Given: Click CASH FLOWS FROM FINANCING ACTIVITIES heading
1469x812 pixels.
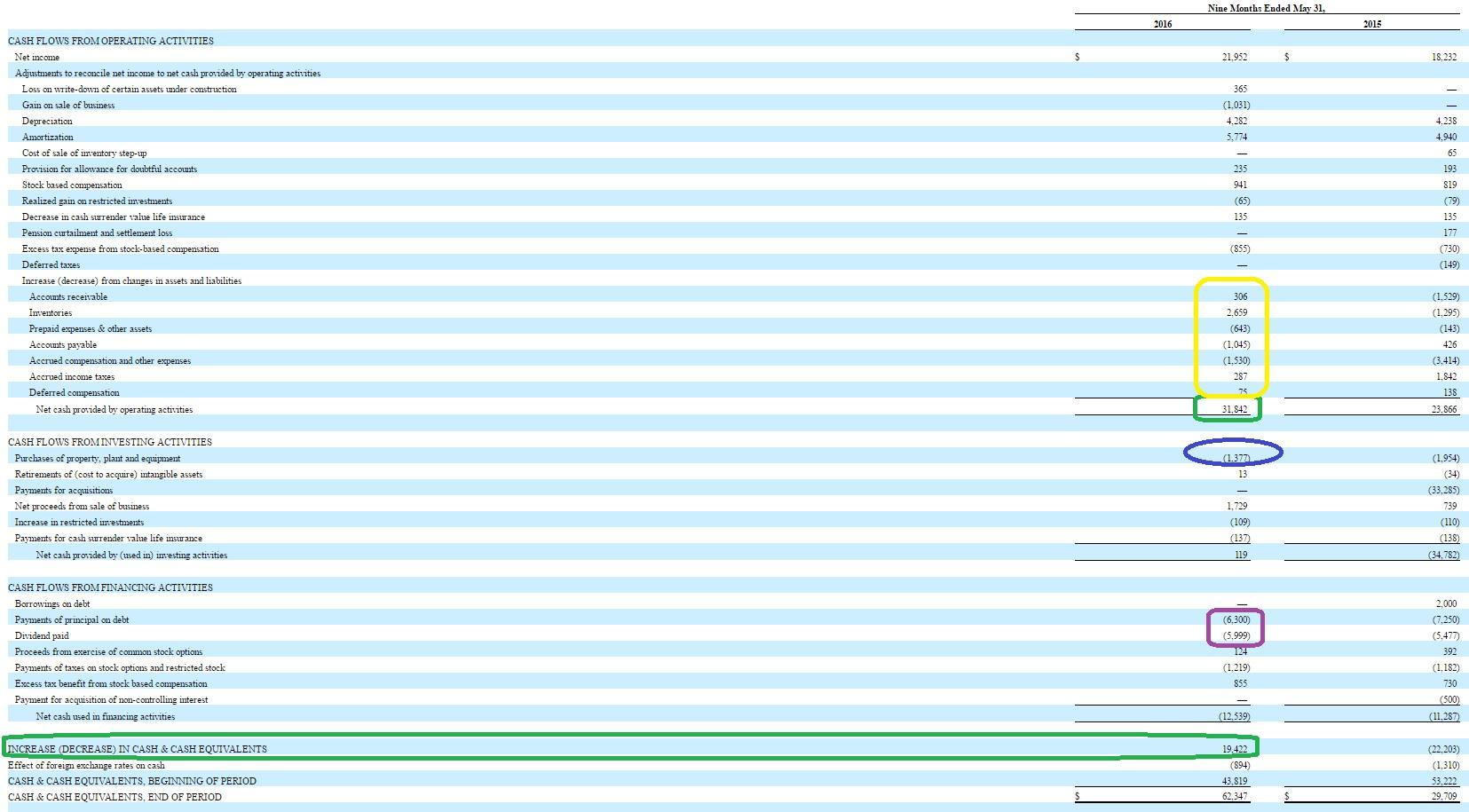Looking at the screenshot, I should pos(108,587).
